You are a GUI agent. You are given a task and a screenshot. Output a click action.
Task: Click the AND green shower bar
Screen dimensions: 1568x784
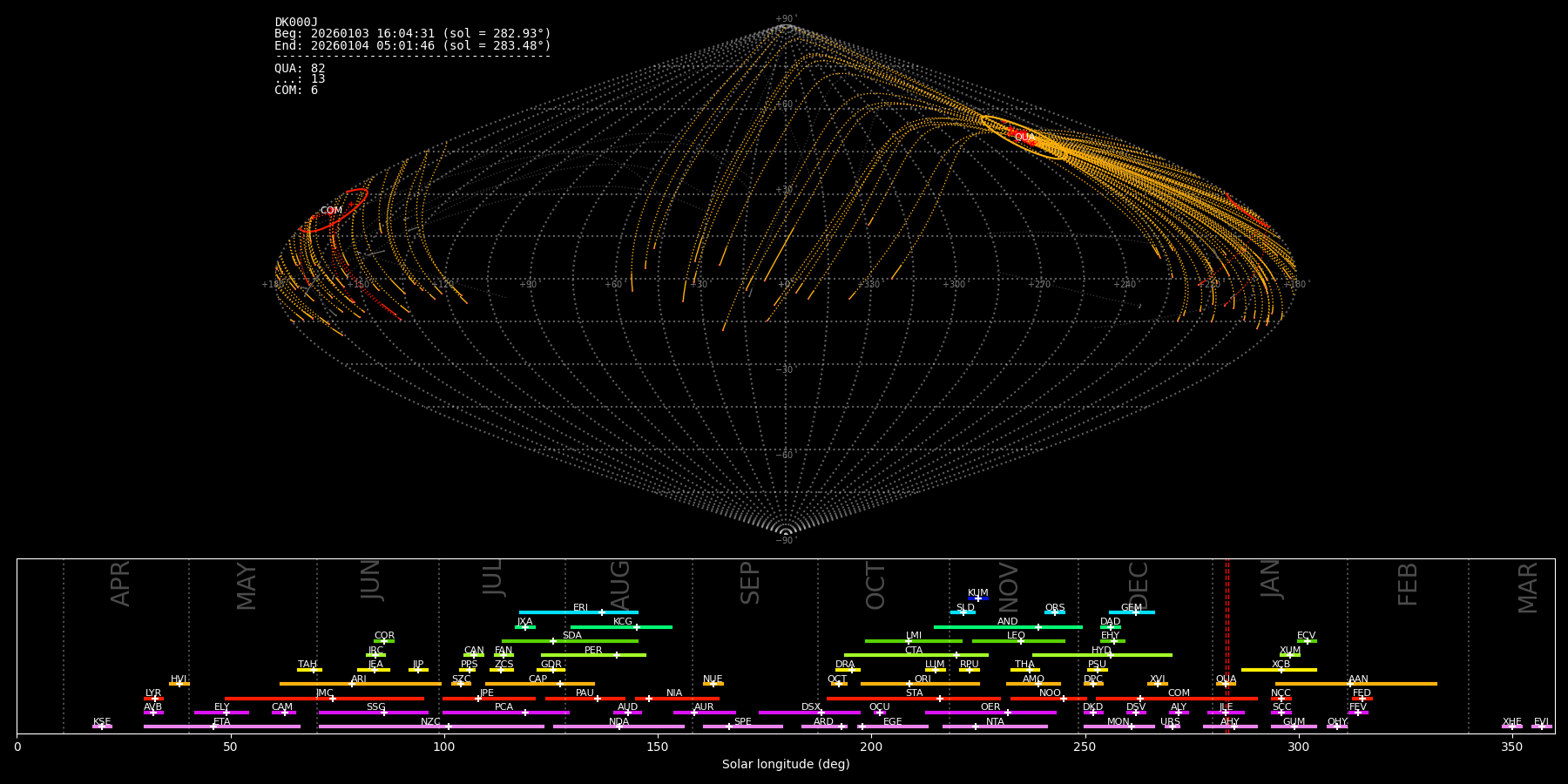(x=1007, y=627)
